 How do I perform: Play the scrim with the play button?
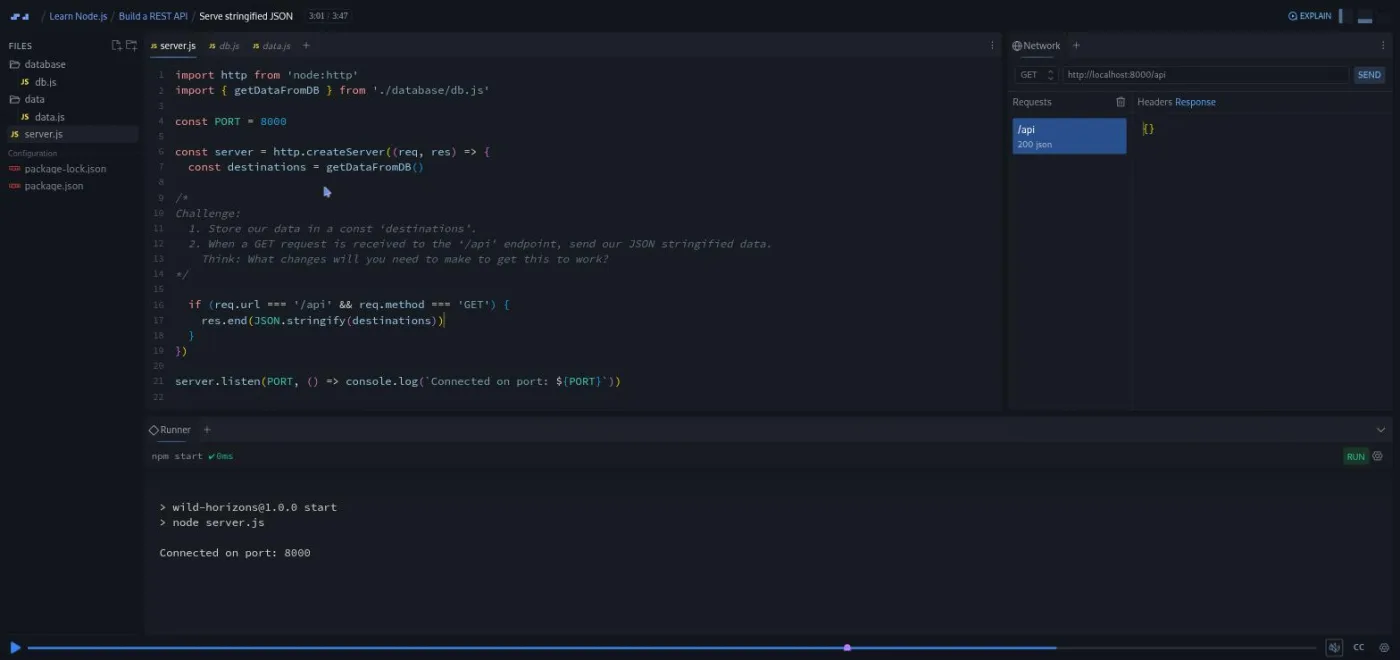15,648
